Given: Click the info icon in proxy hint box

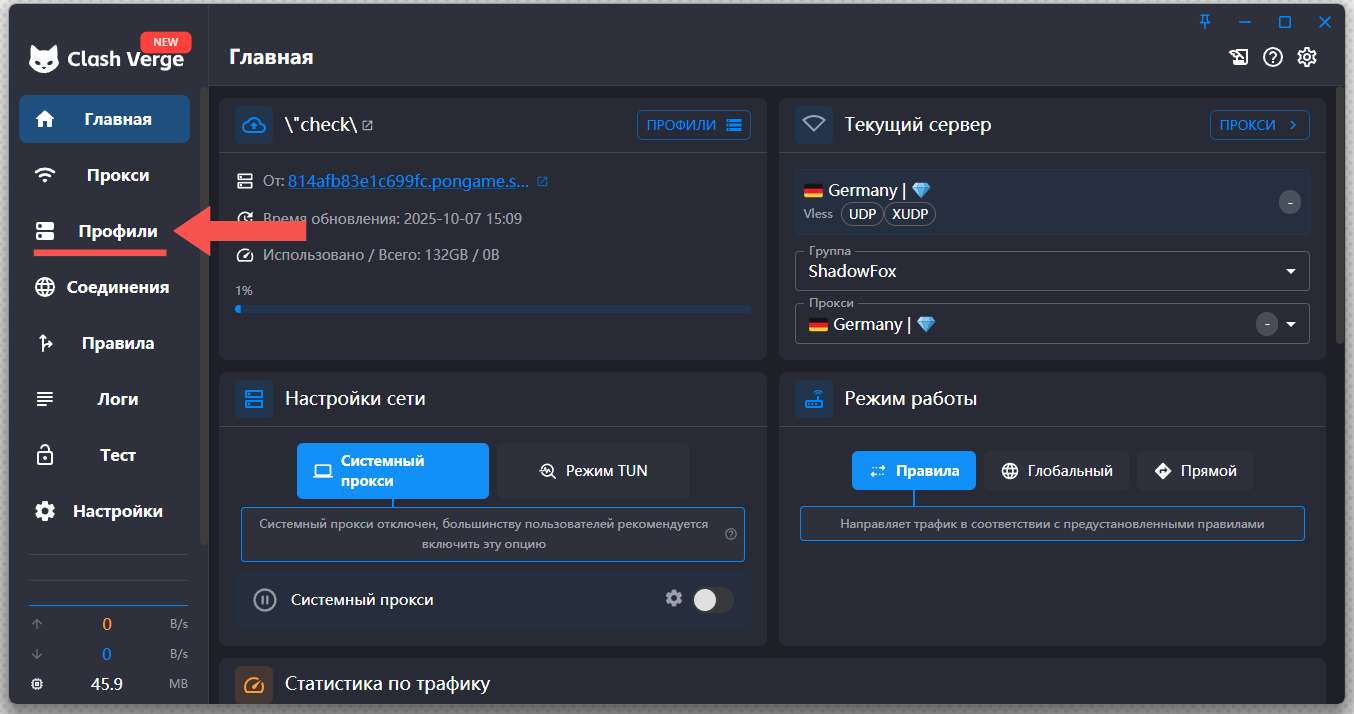Looking at the screenshot, I should point(730,534).
